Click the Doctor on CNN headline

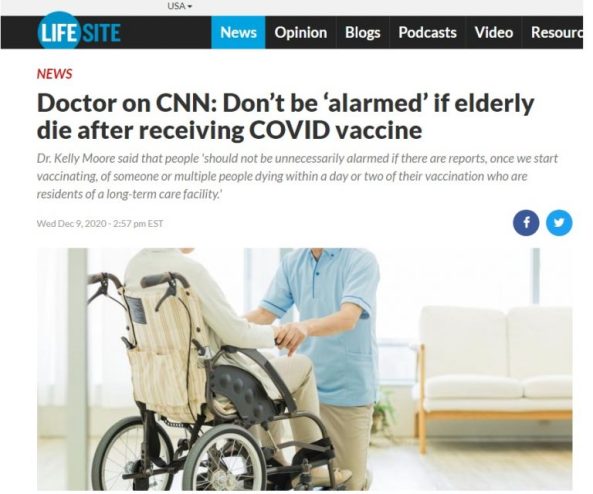coord(286,117)
